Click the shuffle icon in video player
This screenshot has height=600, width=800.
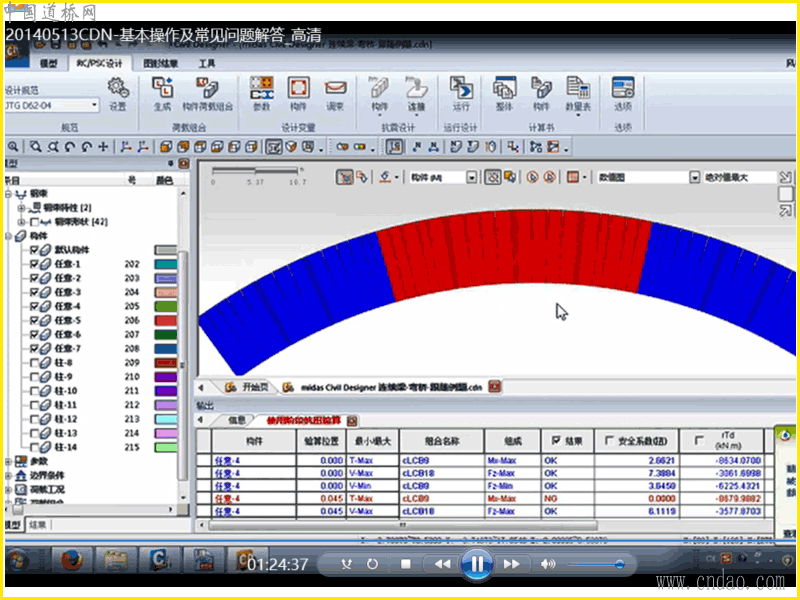click(347, 564)
